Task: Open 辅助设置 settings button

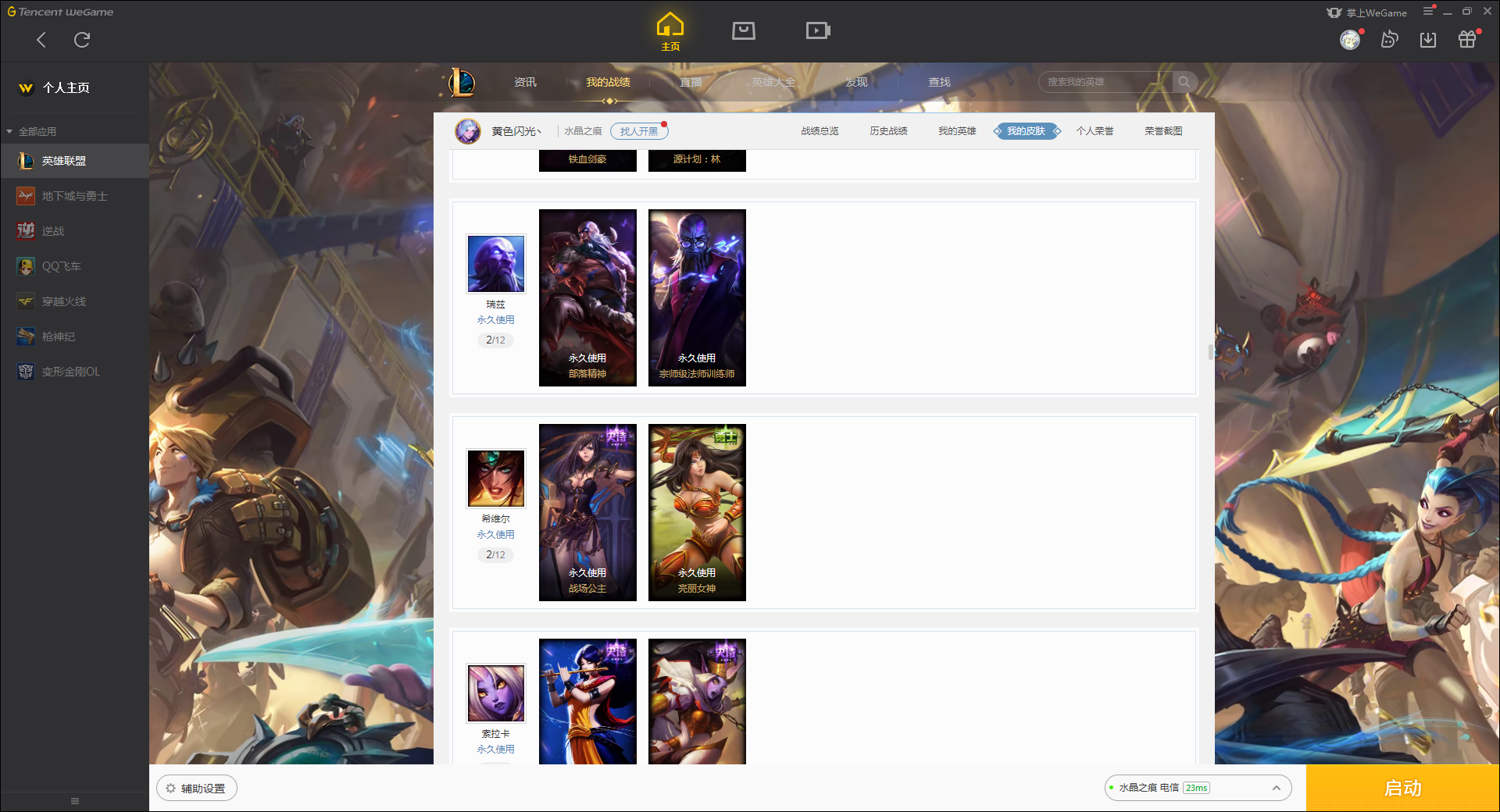Action: pos(197,789)
